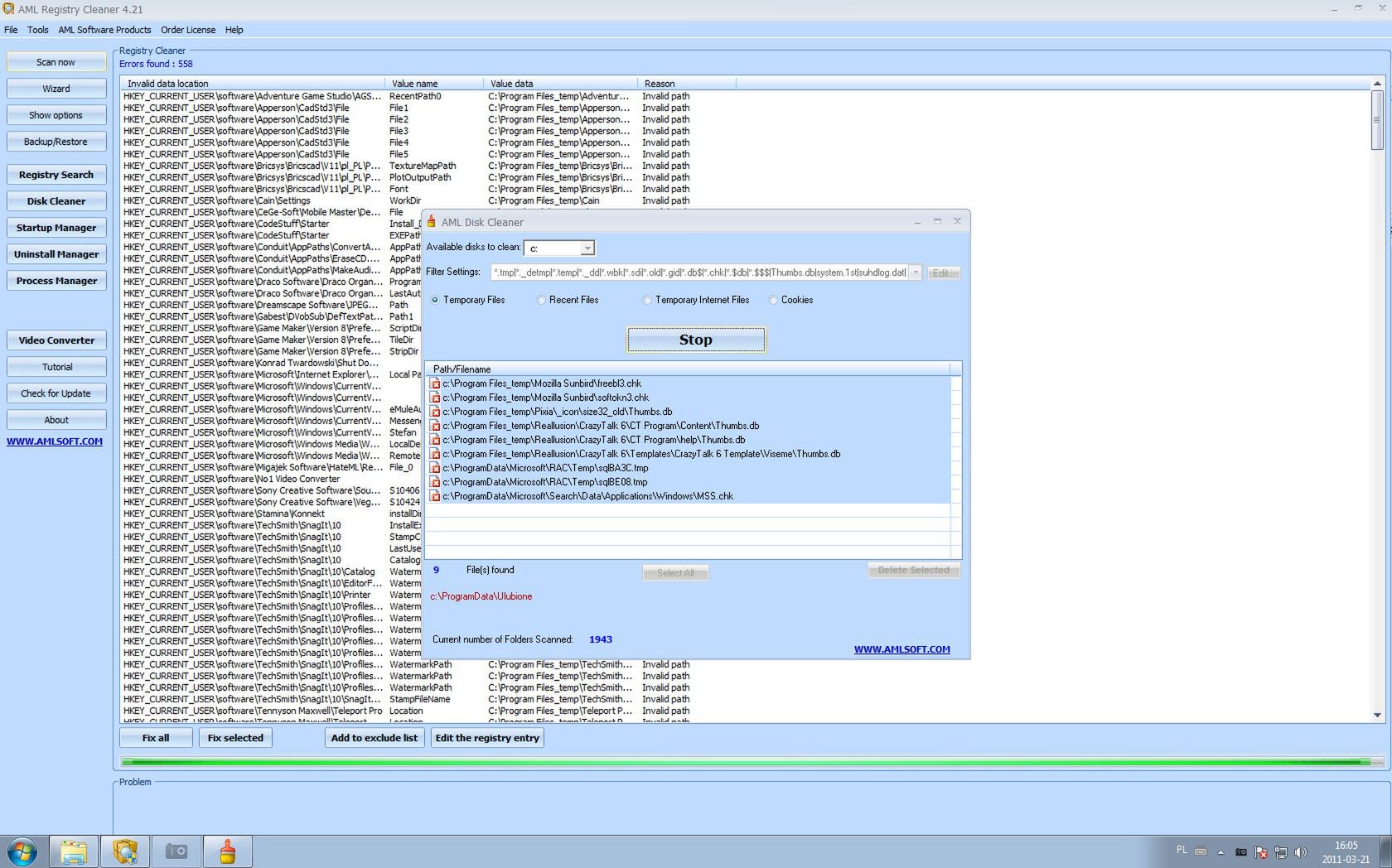Click the on-screen keyboard tray icon
1392x868 pixels.
pos(1201,851)
